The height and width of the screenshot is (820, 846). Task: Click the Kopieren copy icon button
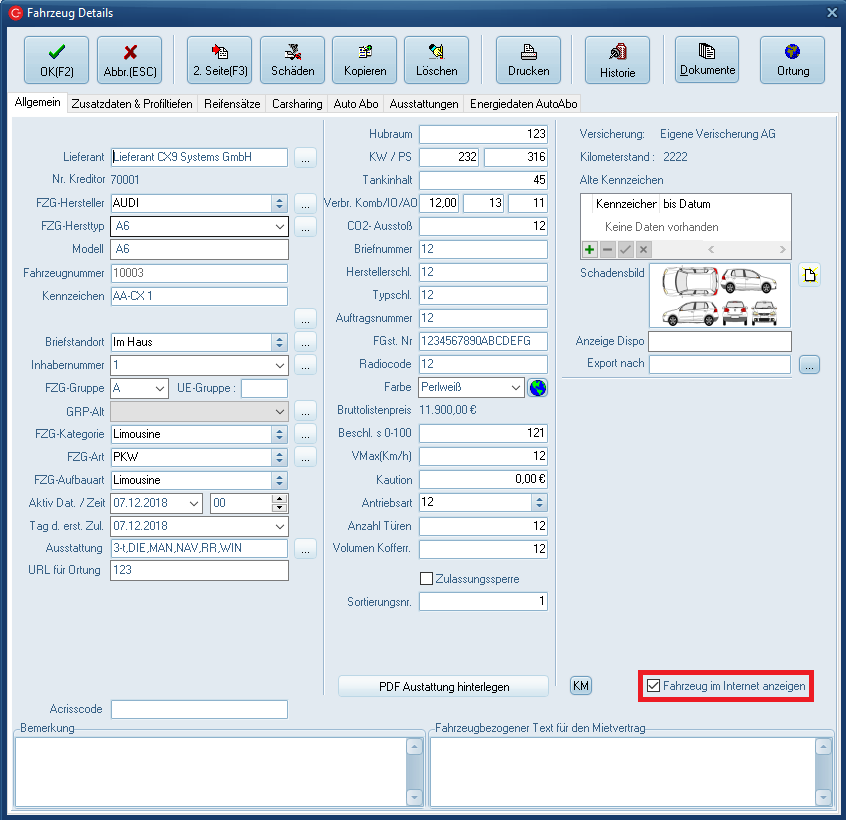tap(364, 60)
